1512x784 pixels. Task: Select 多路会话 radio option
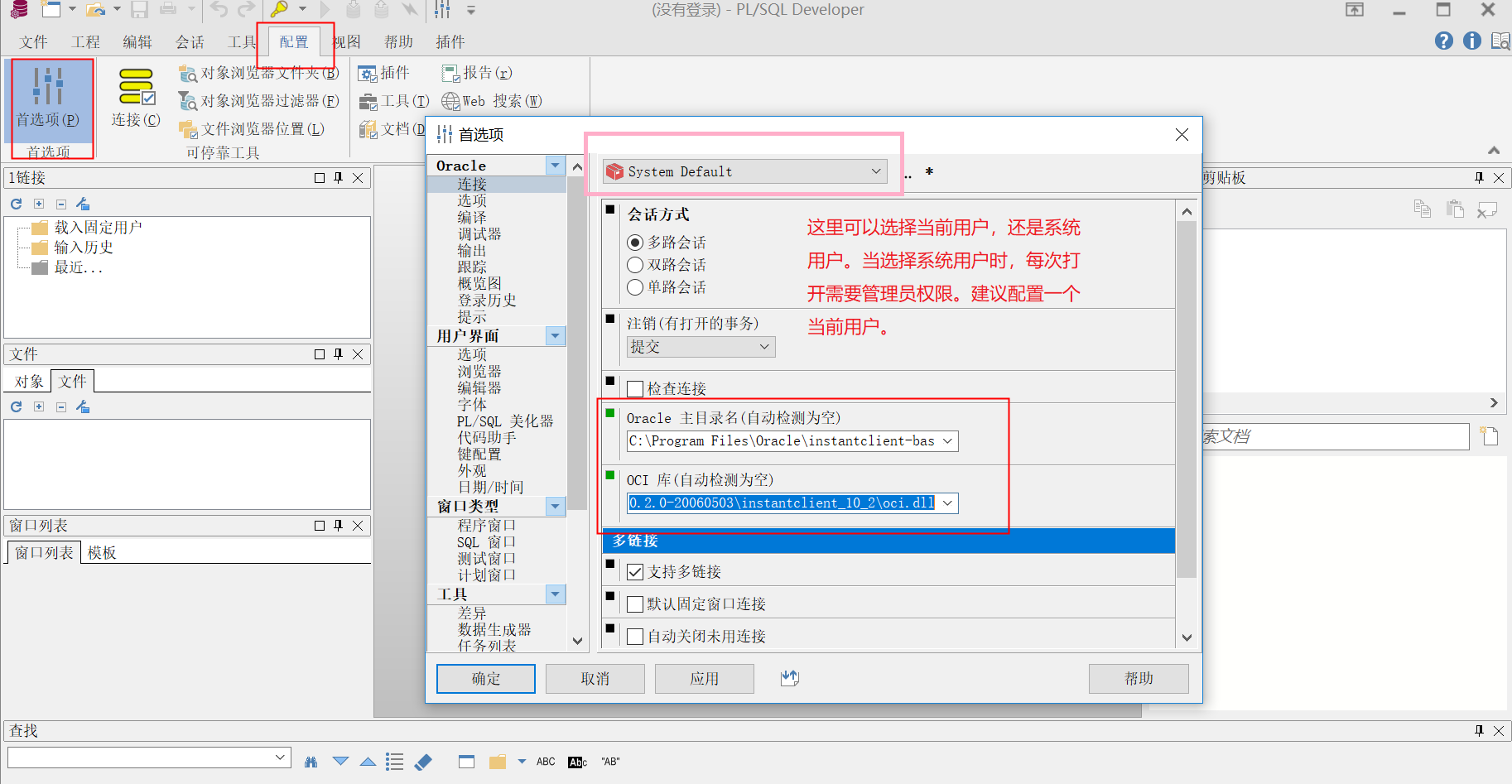click(x=635, y=243)
